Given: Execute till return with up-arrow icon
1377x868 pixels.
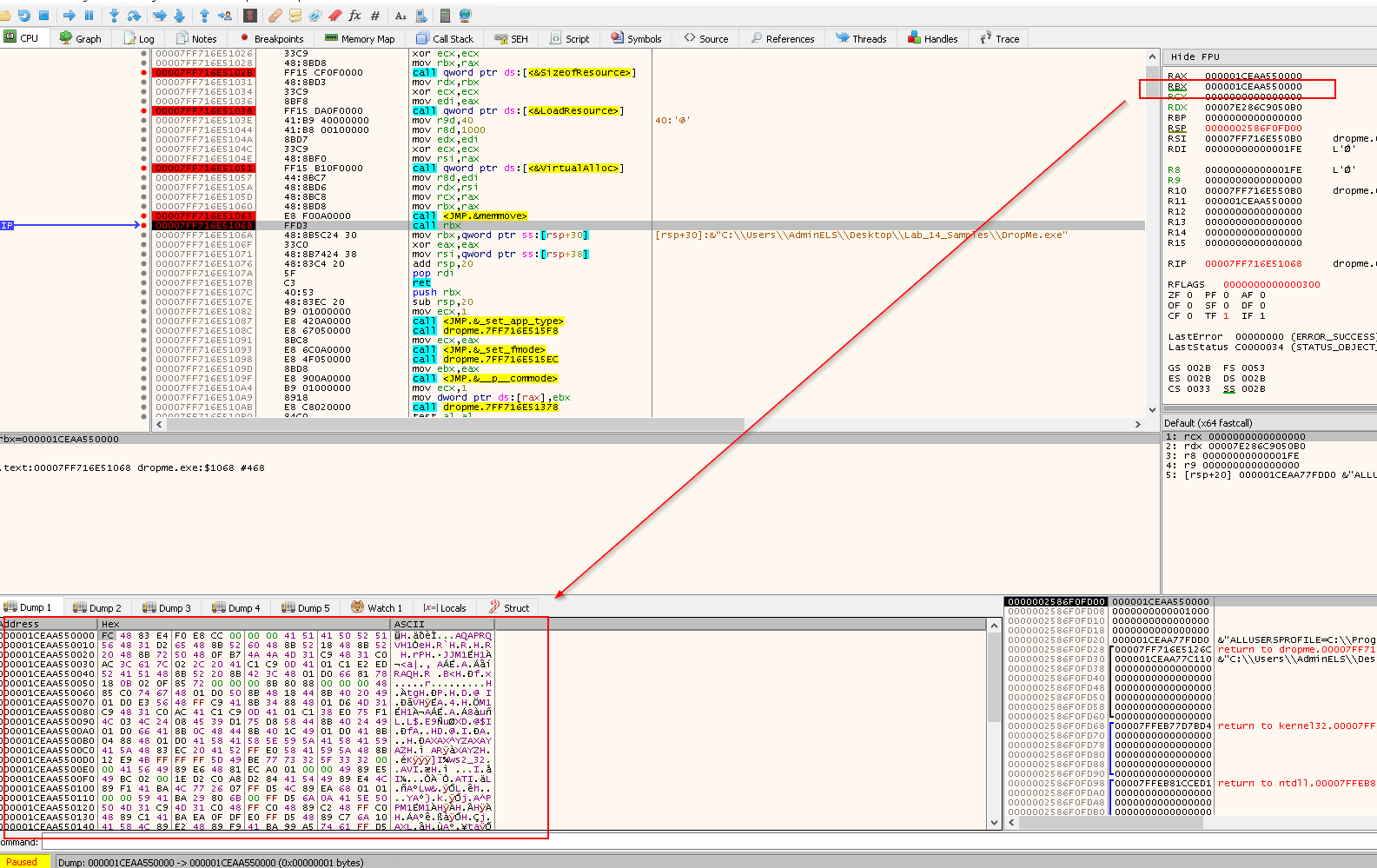Looking at the screenshot, I should pyautogui.click(x=204, y=16).
